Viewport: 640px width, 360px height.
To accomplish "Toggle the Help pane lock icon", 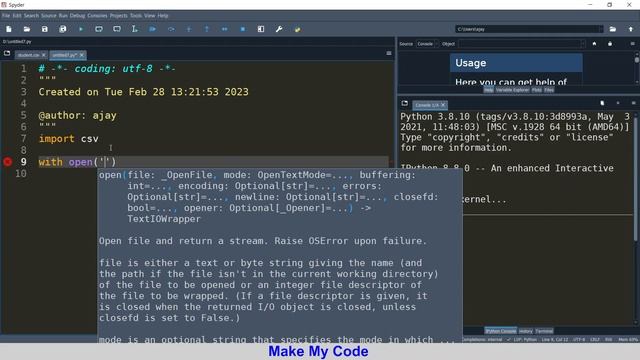I will tap(610, 44).
